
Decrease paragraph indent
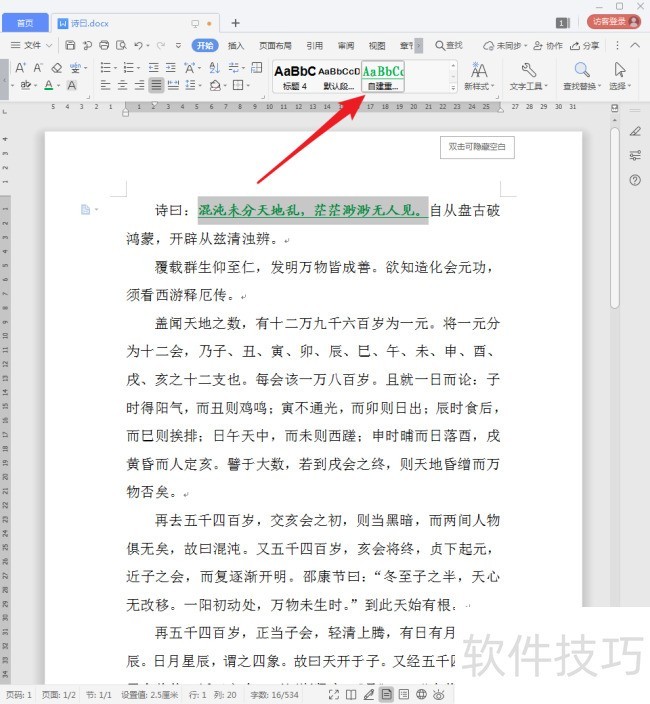pos(154,68)
